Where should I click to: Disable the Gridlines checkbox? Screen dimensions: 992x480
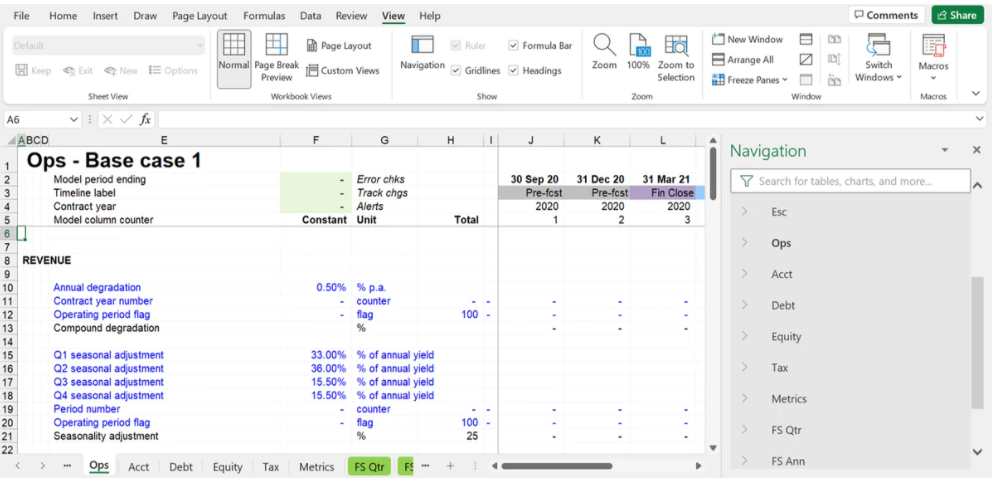[456, 71]
